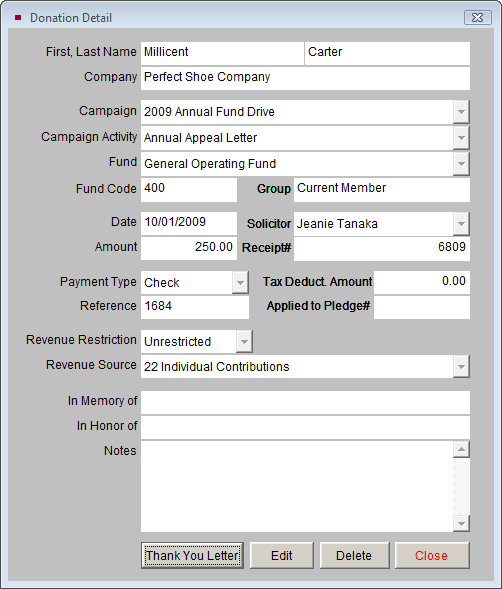Click the In Honor of field
Viewport: 502px width, 589px height.
305,427
